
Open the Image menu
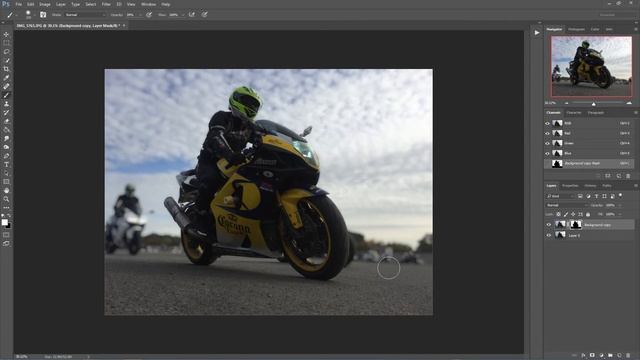44,4
